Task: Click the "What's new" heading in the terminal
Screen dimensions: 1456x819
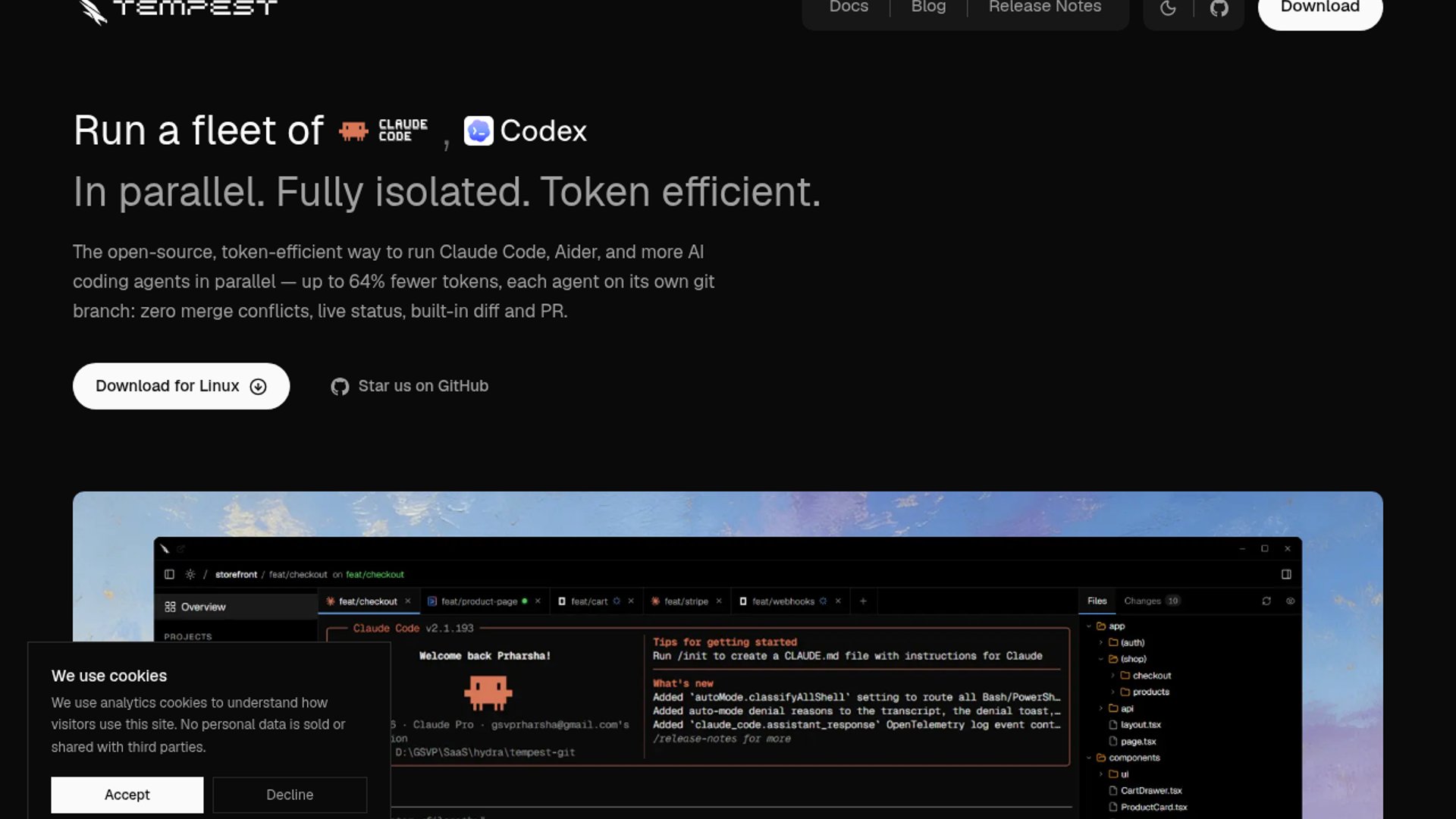Action: 682,683
